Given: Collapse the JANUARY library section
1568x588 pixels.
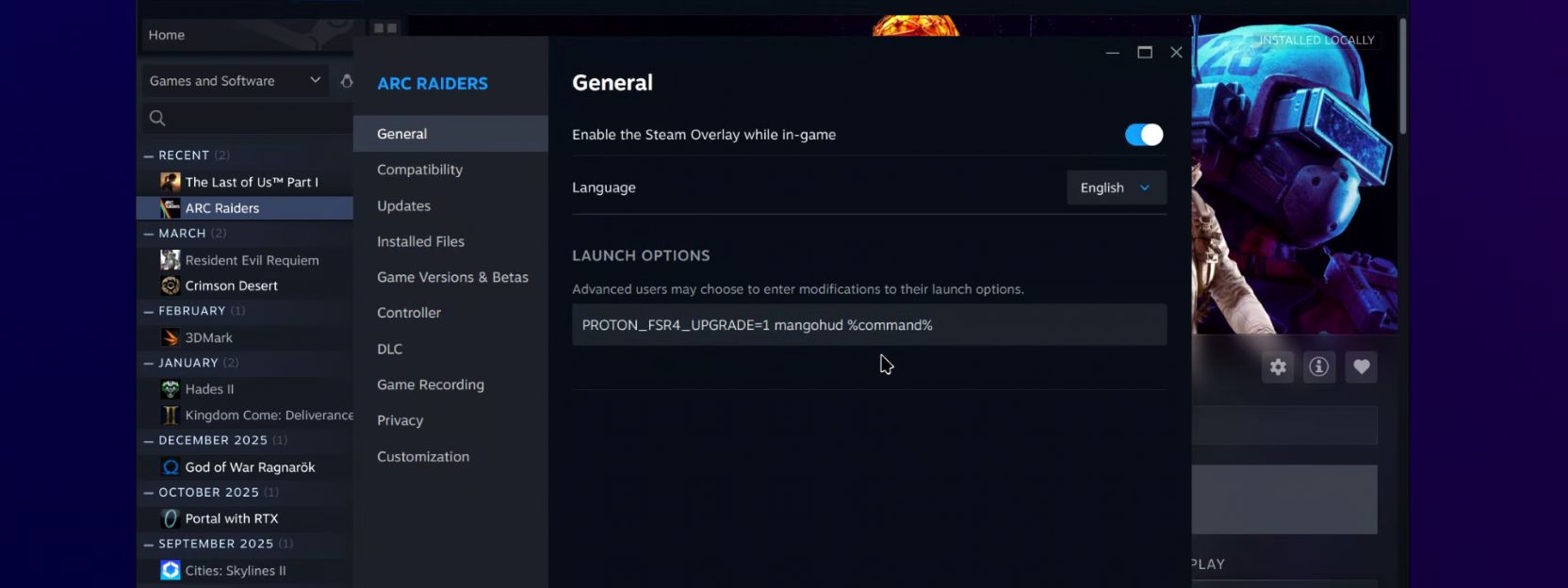Looking at the screenshot, I should (x=148, y=363).
